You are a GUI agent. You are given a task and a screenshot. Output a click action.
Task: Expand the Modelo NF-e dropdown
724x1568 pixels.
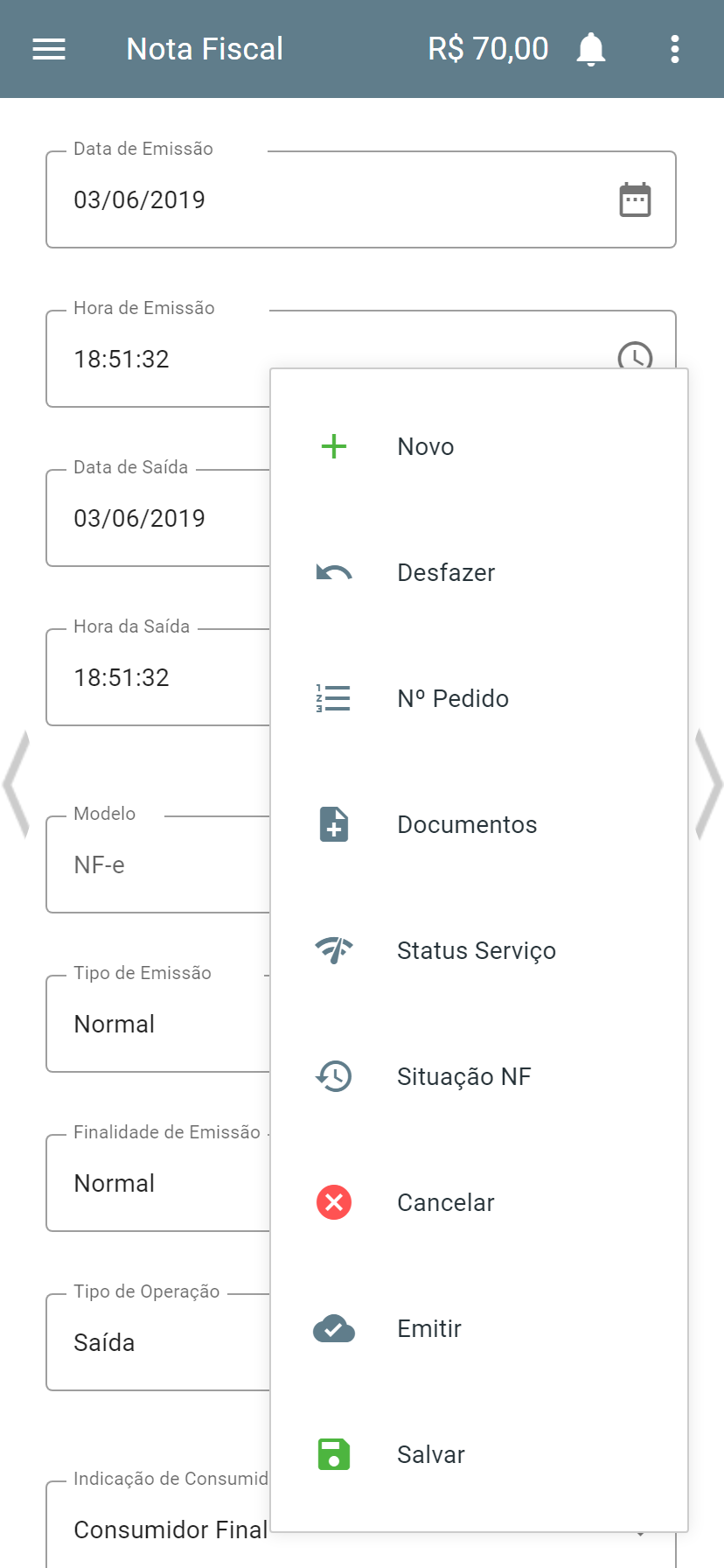click(x=157, y=865)
